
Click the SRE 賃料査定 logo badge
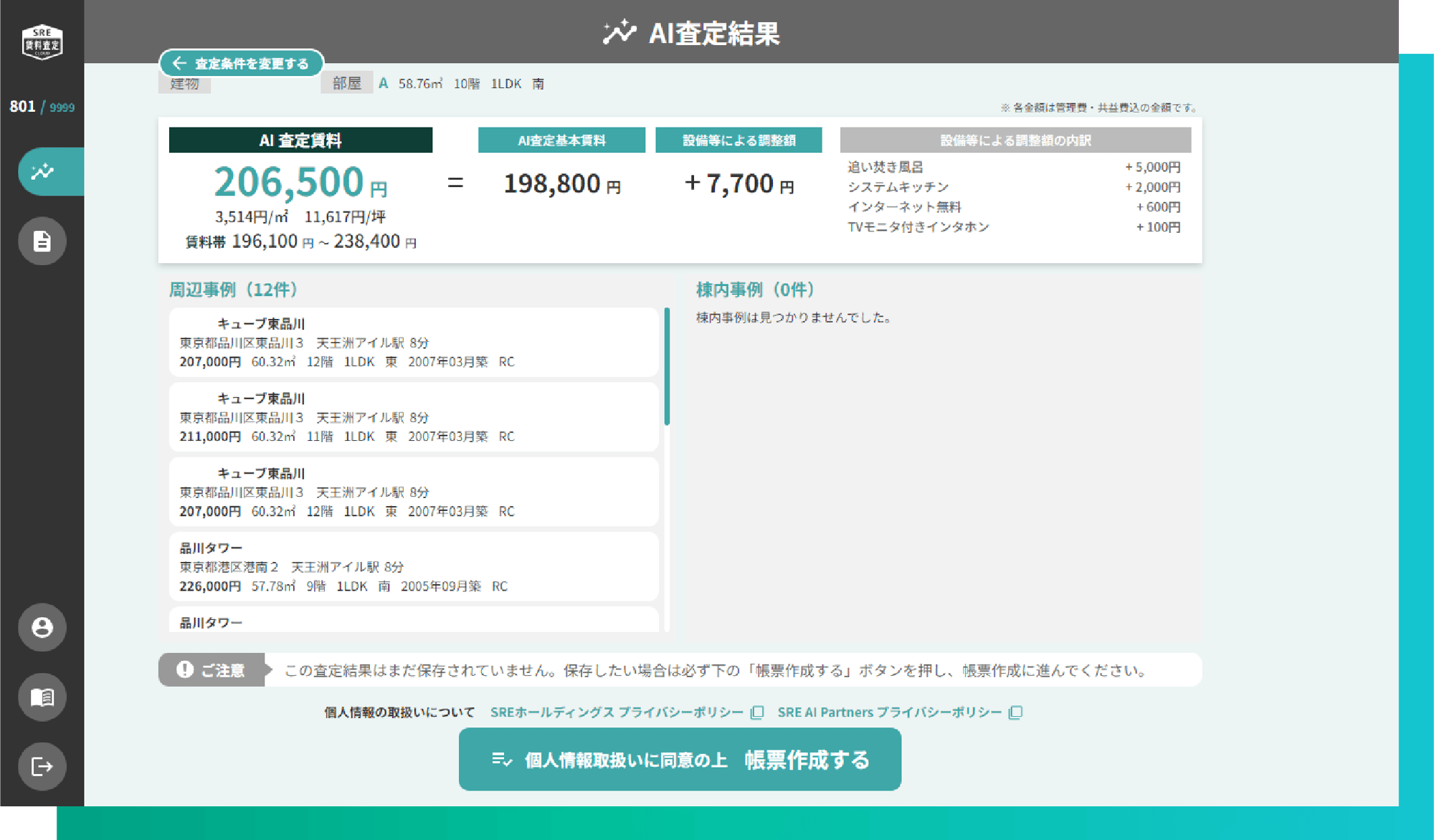(42, 42)
